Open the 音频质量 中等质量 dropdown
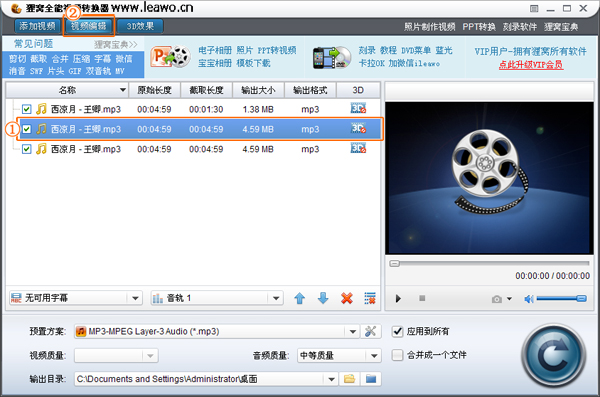 [x=374, y=356]
